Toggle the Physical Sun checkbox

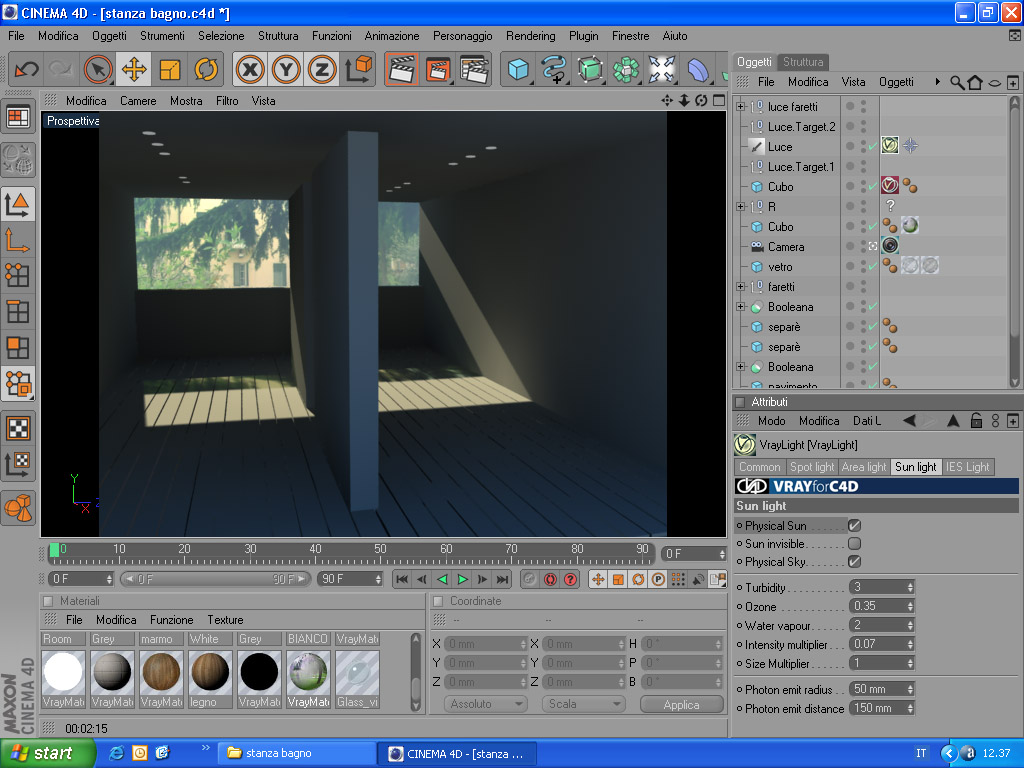pyautogui.click(x=854, y=525)
